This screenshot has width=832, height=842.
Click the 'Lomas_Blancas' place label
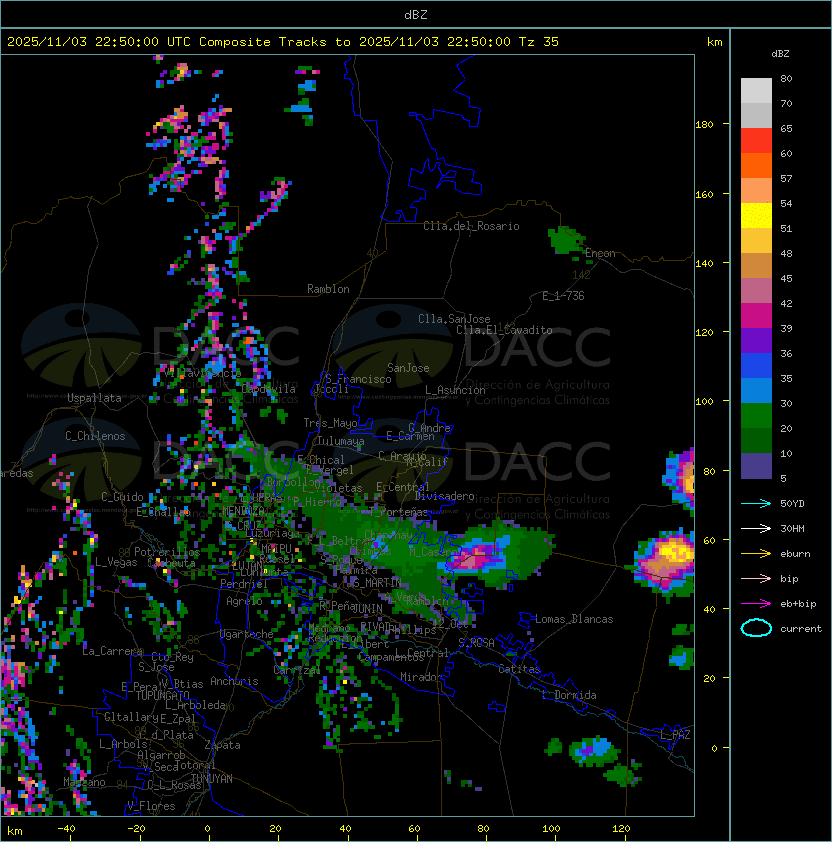[x=574, y=619]
